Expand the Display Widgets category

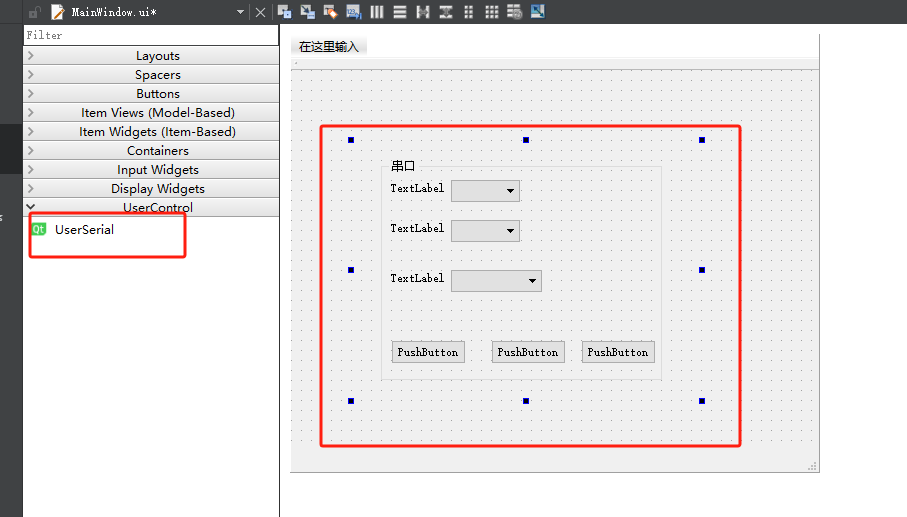pyautogui.click(x=151, y=189)
